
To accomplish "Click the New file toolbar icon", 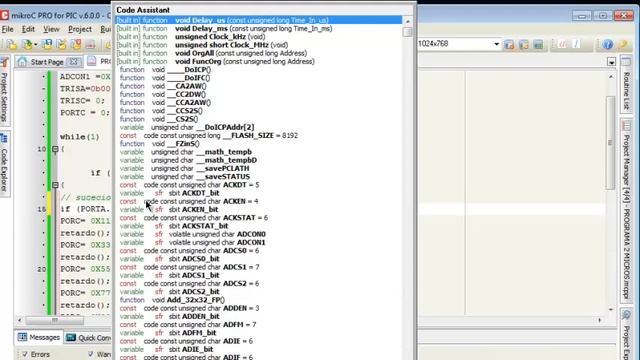I will point(12,44).
